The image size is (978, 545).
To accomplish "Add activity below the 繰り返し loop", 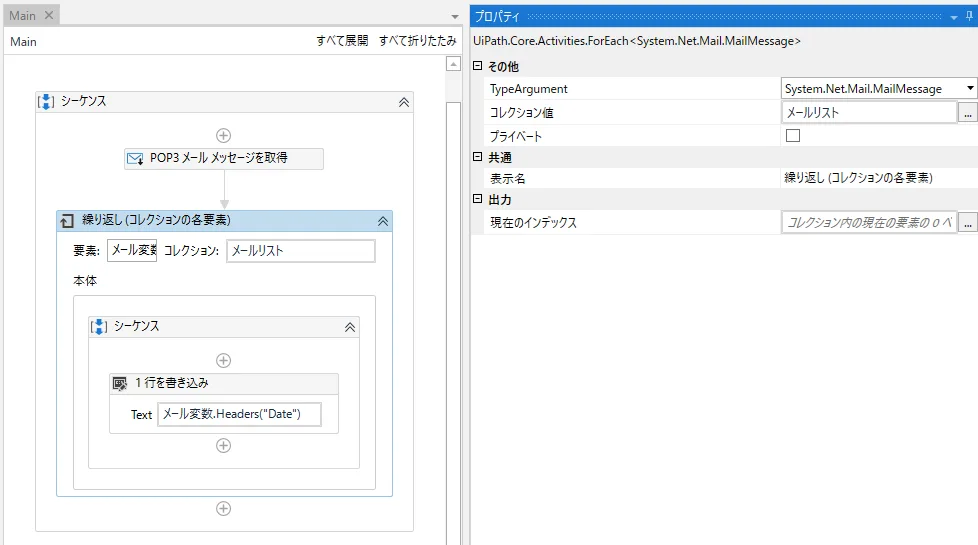I will pyautogui.click(x=223, y=509).
